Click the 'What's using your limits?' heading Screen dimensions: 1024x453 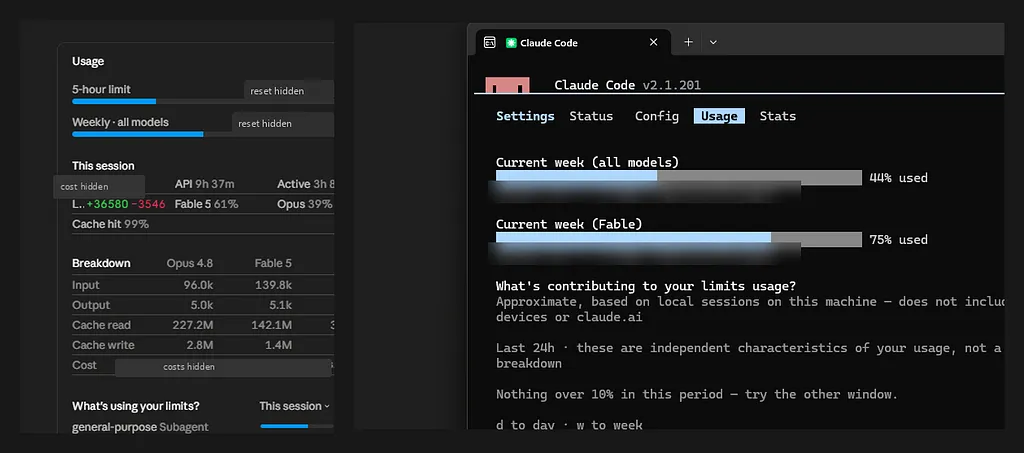point(136,406)
